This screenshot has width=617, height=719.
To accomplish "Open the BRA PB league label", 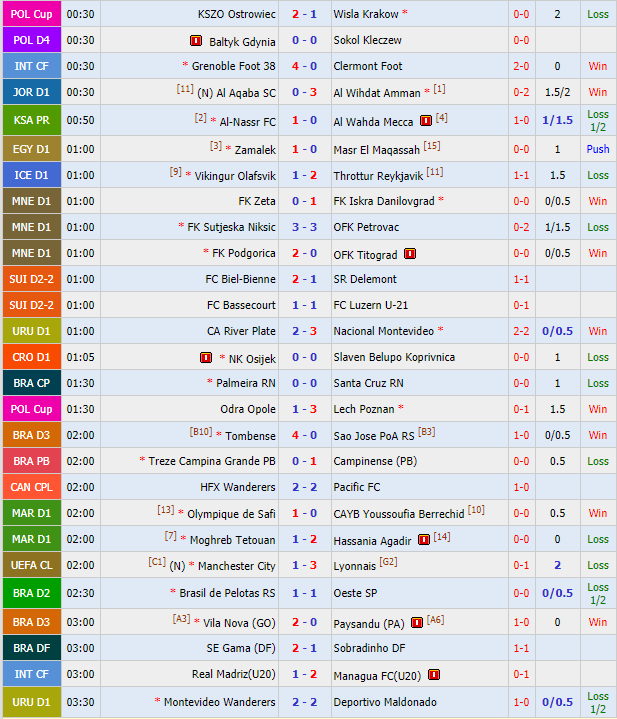I will (32, 461).
